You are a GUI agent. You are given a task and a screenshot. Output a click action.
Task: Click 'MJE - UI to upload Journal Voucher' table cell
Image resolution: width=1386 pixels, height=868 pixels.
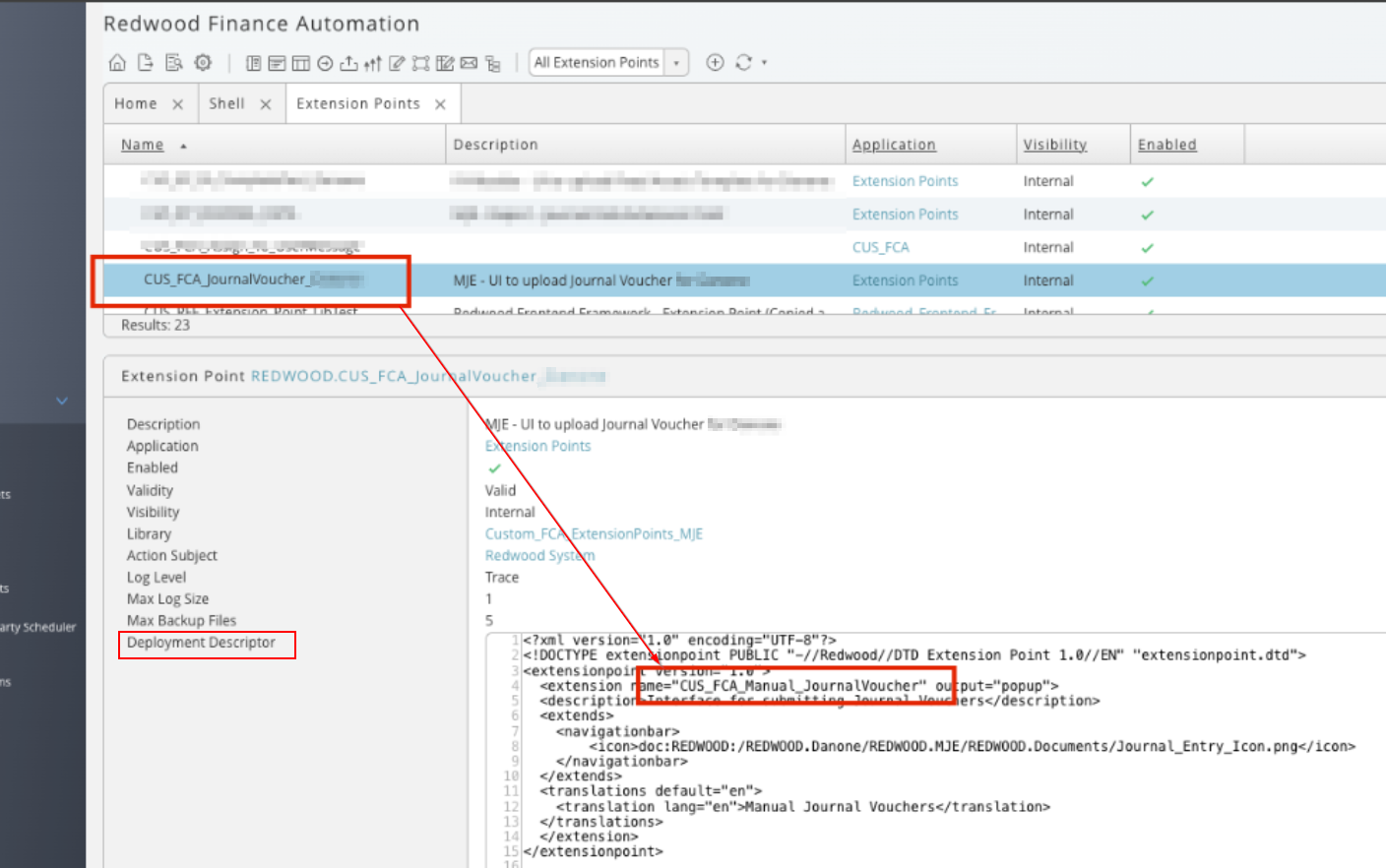[x=601, y=280]
